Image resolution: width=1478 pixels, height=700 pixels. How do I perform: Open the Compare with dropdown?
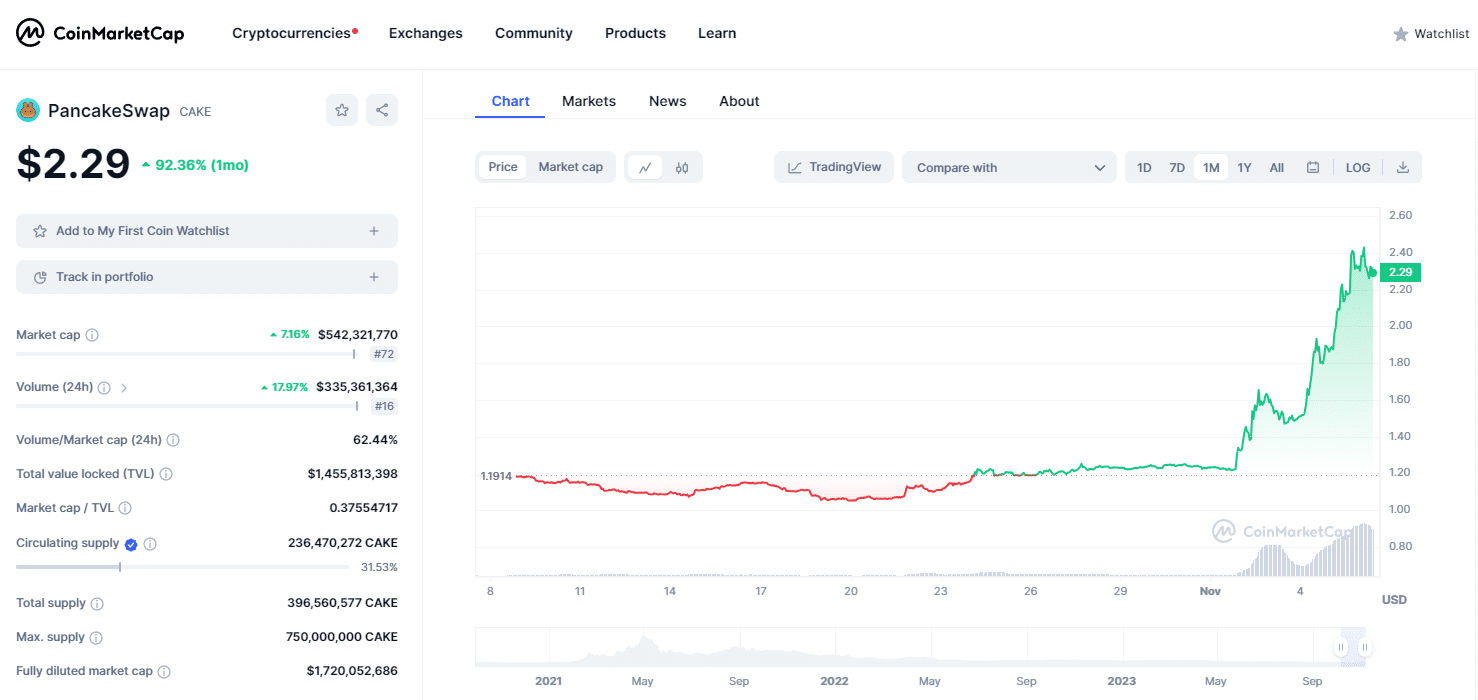(x=1009, y=168)
